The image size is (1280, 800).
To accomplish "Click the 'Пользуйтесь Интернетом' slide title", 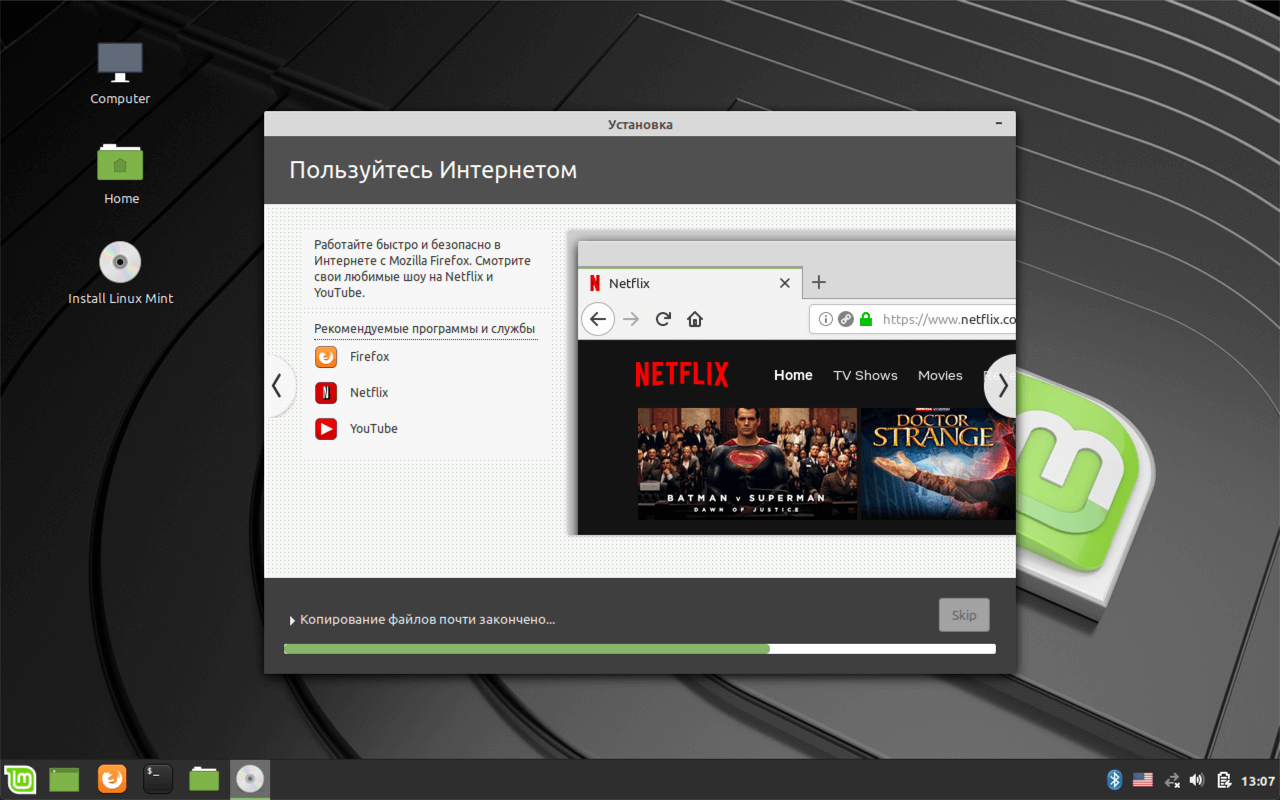I will [433, 170].
